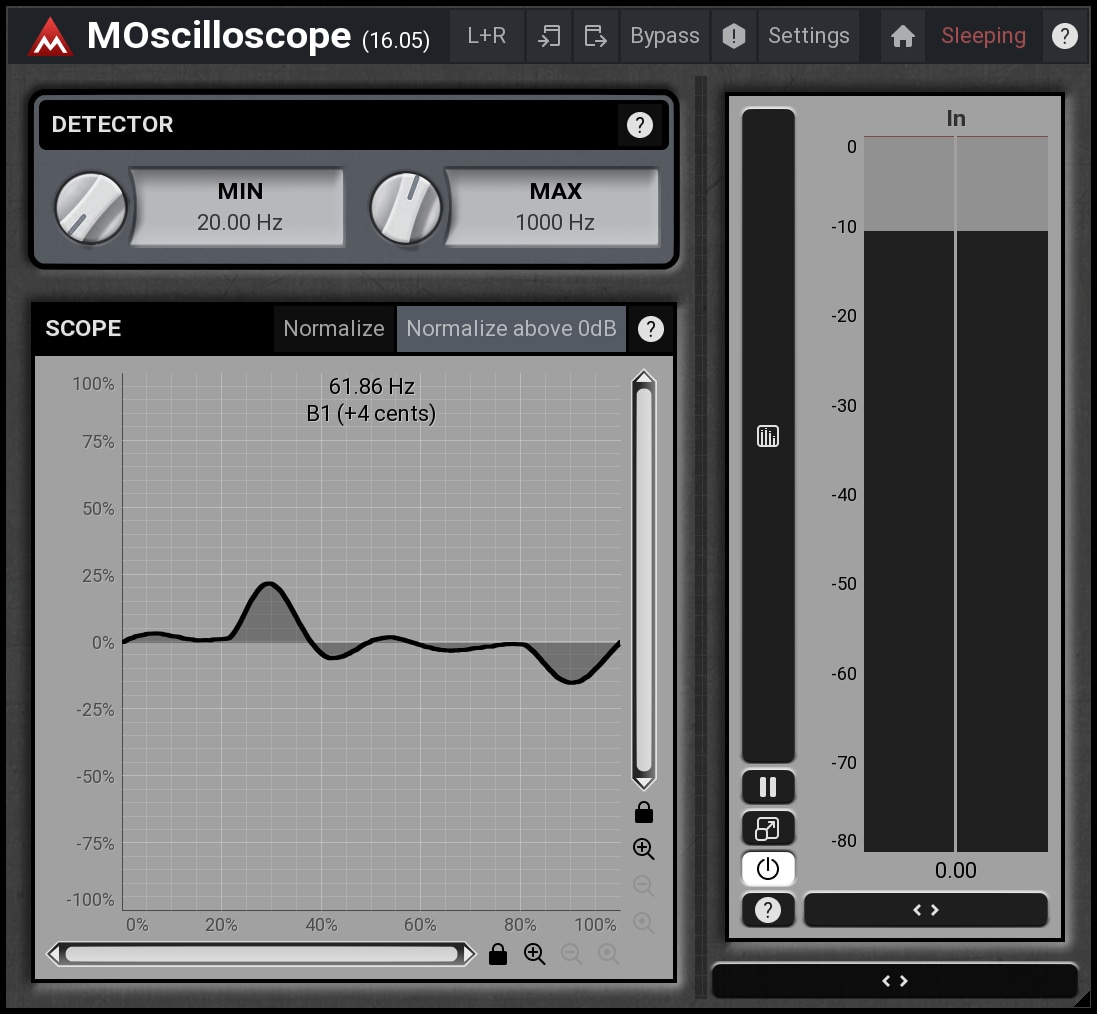The height and width of the screenshot is (1014, 1097).
Task: Toggle Normalize above 0dB
Action: [511, 328]
